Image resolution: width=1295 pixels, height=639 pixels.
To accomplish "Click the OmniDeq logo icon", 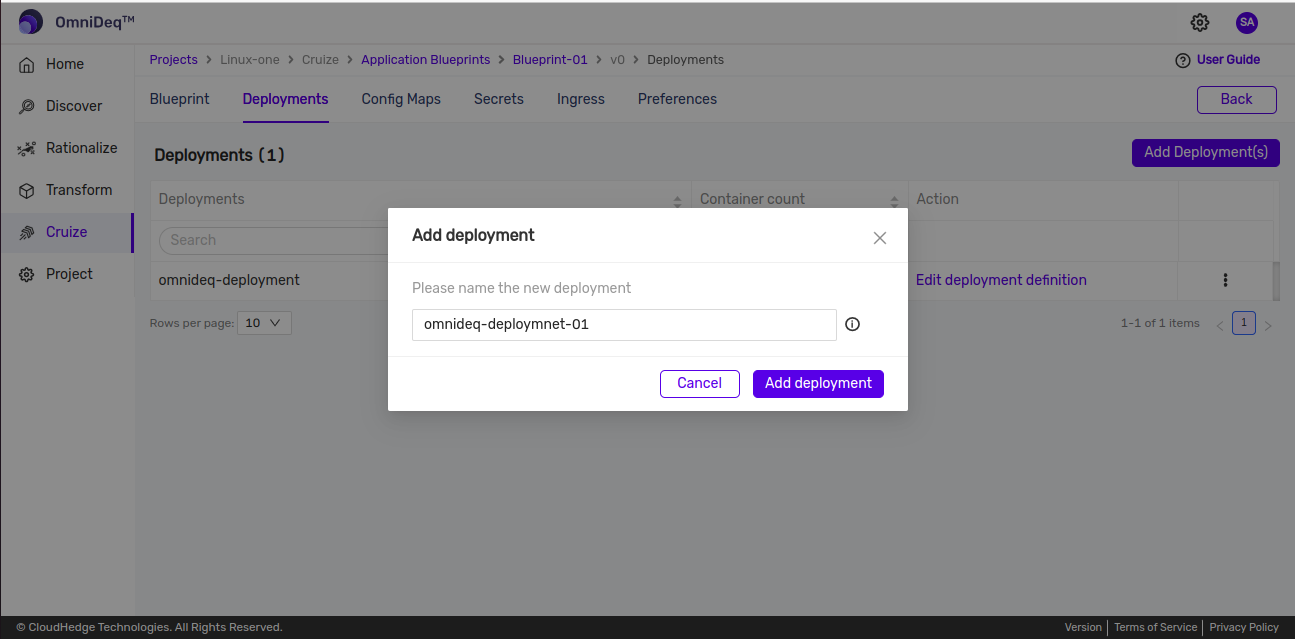I will [x=31, y=22].
